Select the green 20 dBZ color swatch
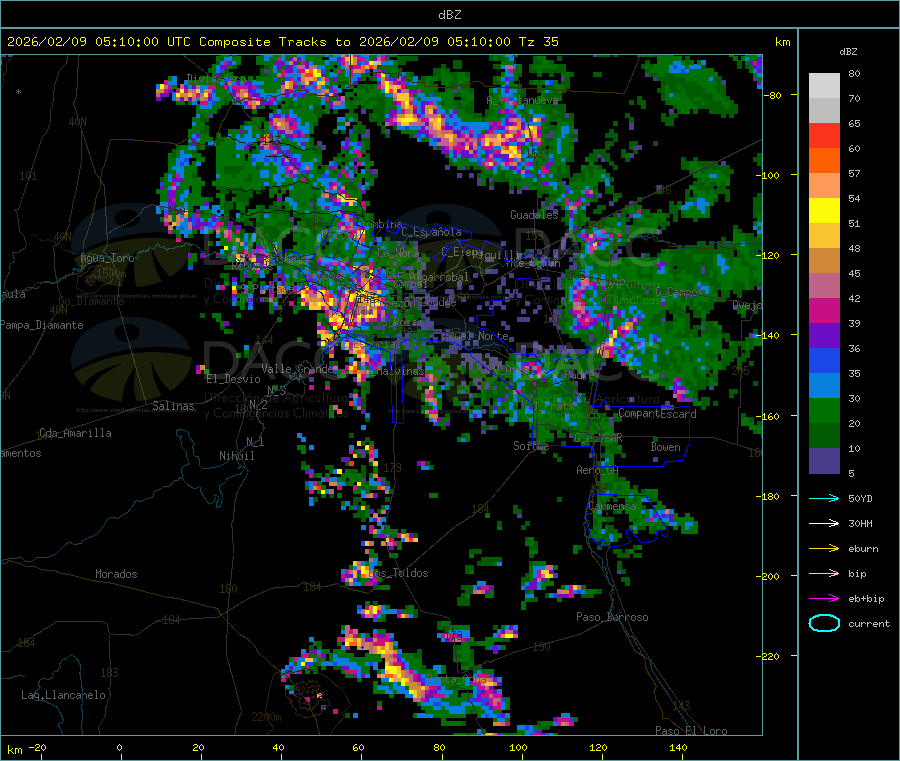 click(x=824, y=410)
